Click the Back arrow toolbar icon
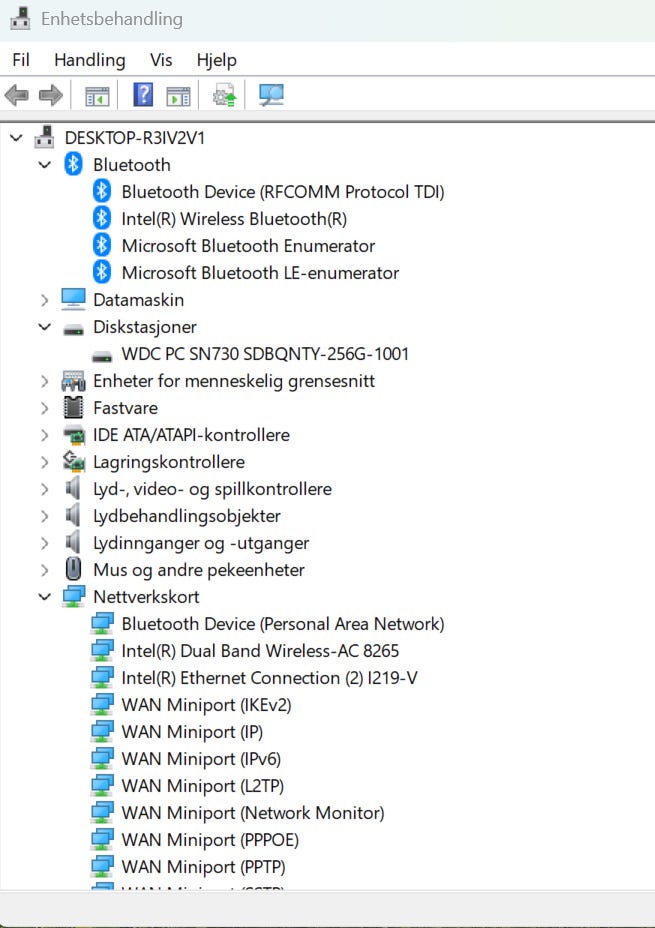The image size is (655, 928). [17, 95]
